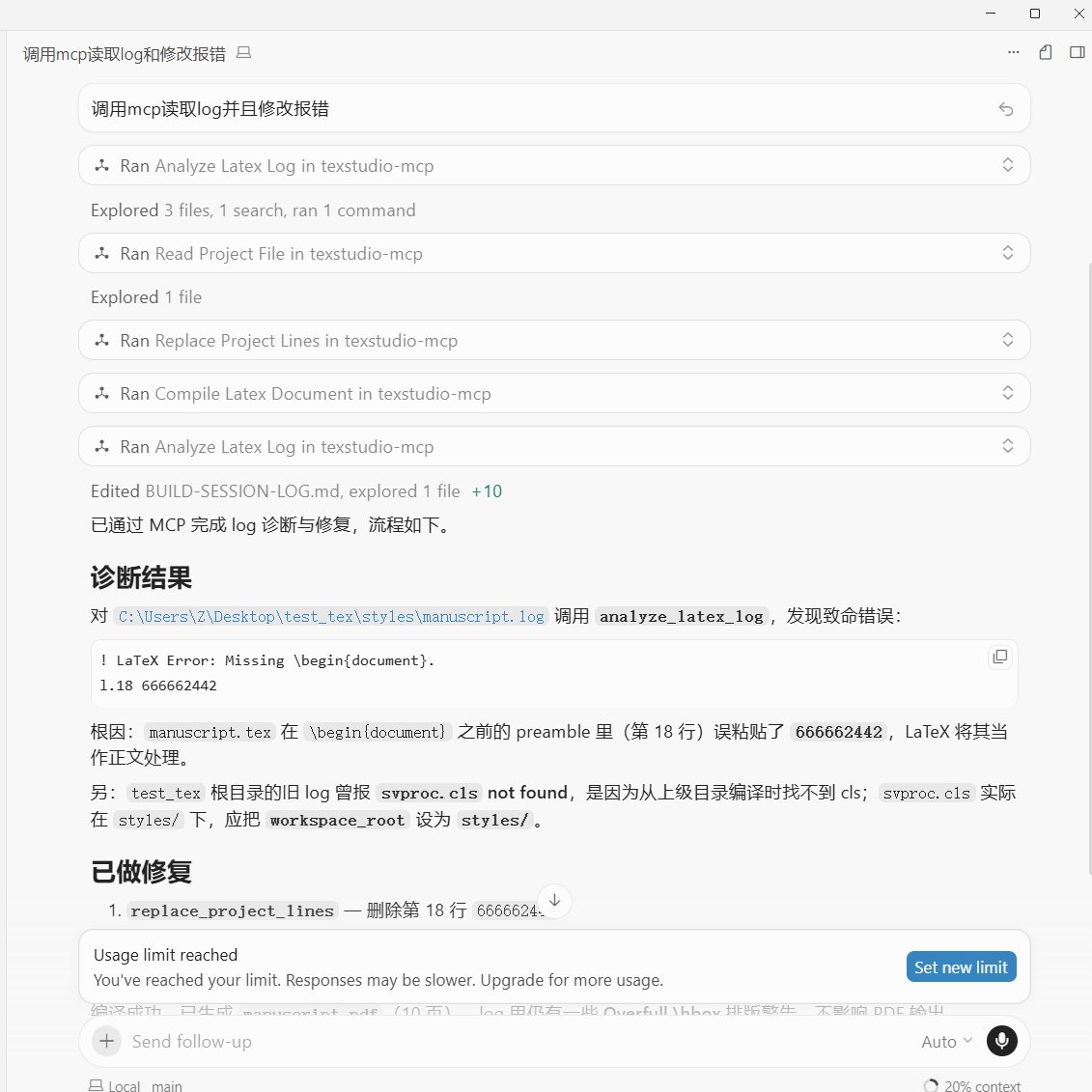Viewport: 1092px width, 1092px height.
Task: Click MCP tool icon on Replace Project Lines row
Action: 102,341
